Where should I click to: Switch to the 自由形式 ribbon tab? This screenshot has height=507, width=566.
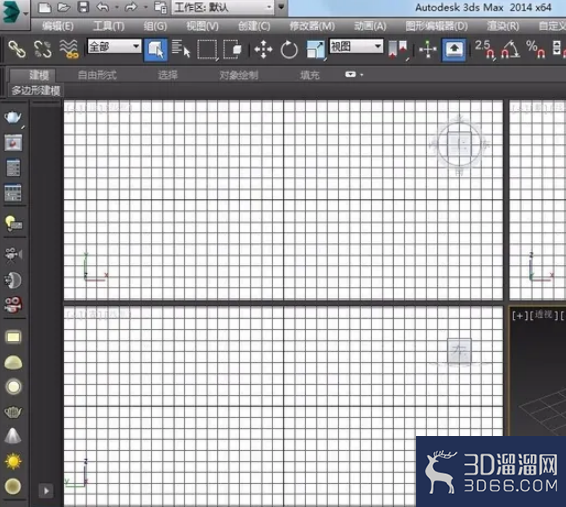point(97,75)
